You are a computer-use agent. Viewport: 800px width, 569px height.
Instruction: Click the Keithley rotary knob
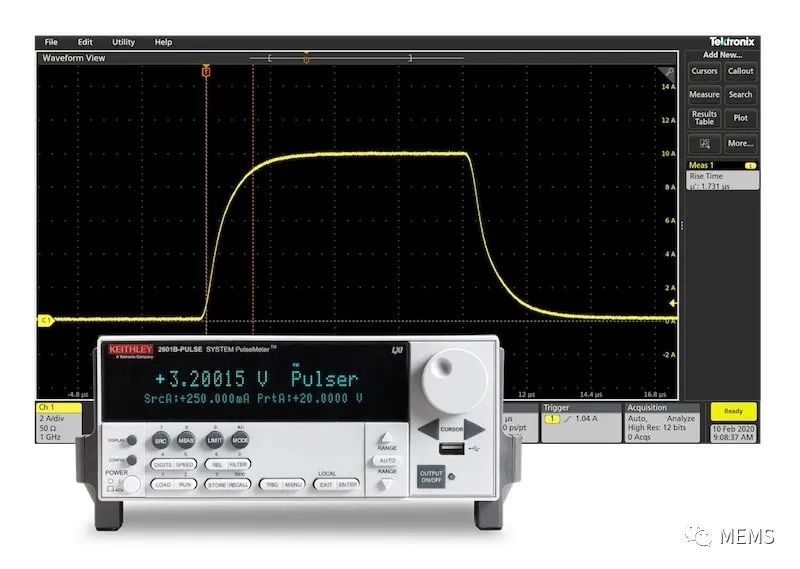pyautogui.click(x=454, y=382)
